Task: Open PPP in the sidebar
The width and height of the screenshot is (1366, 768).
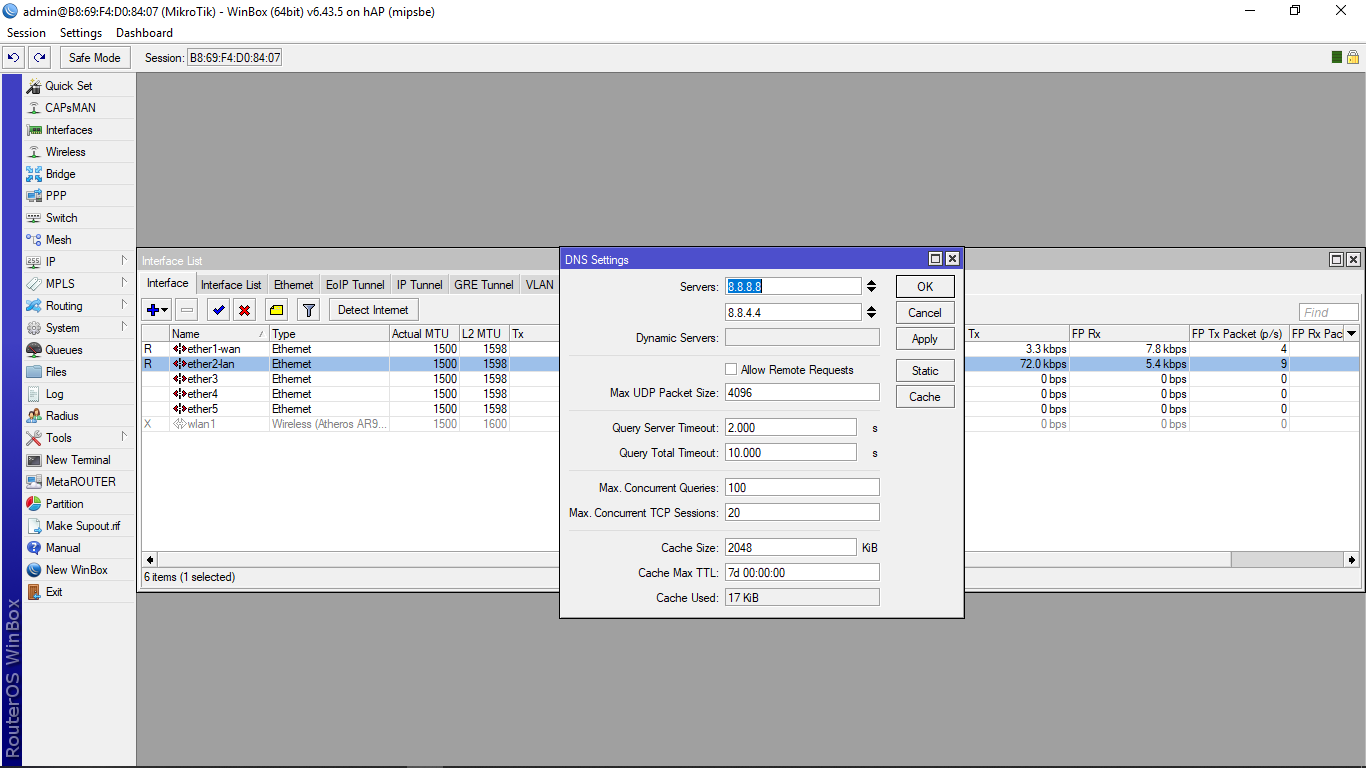Action: (x=79, y=196)
